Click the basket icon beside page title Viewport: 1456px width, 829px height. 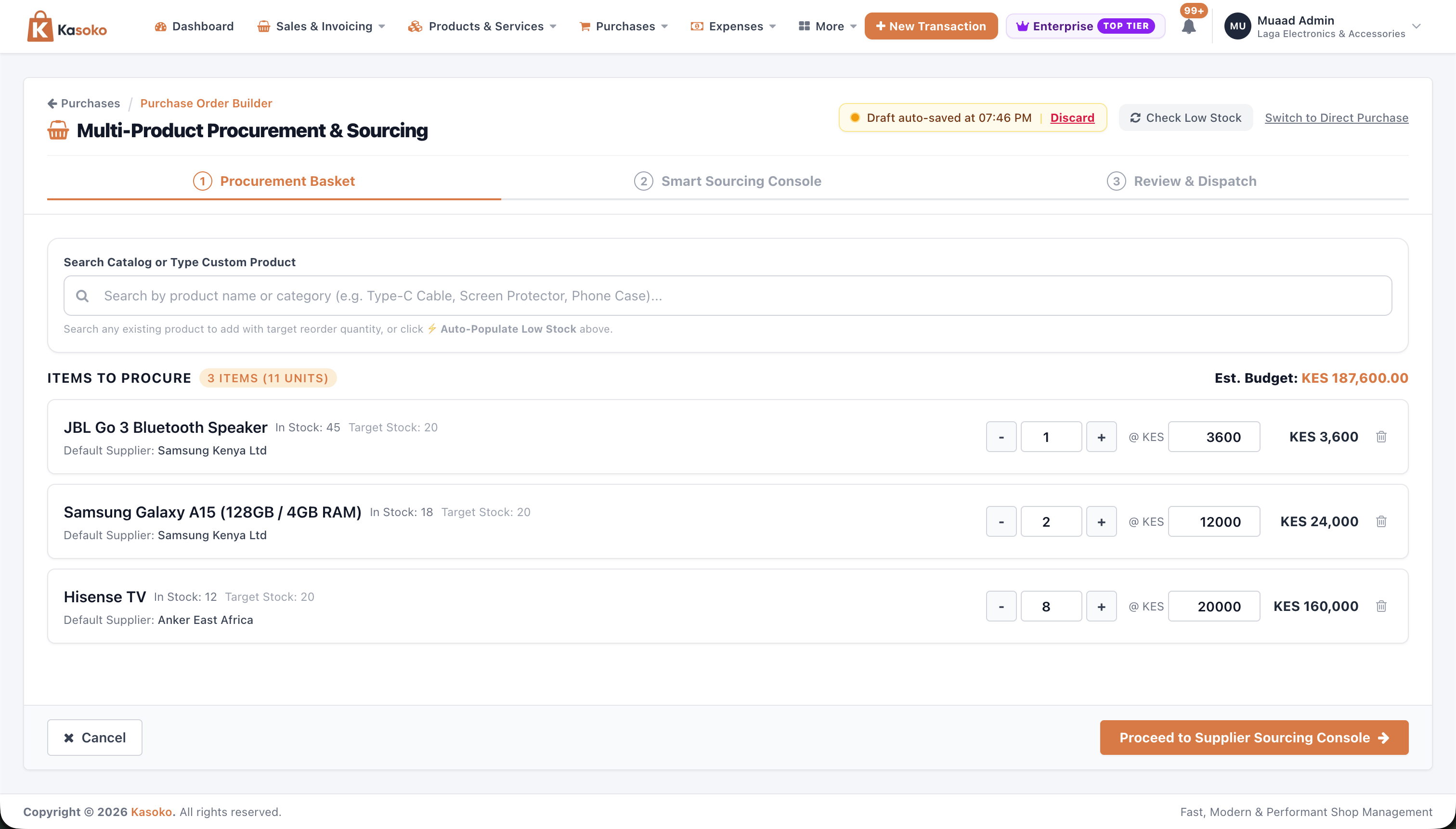(58, 130)
